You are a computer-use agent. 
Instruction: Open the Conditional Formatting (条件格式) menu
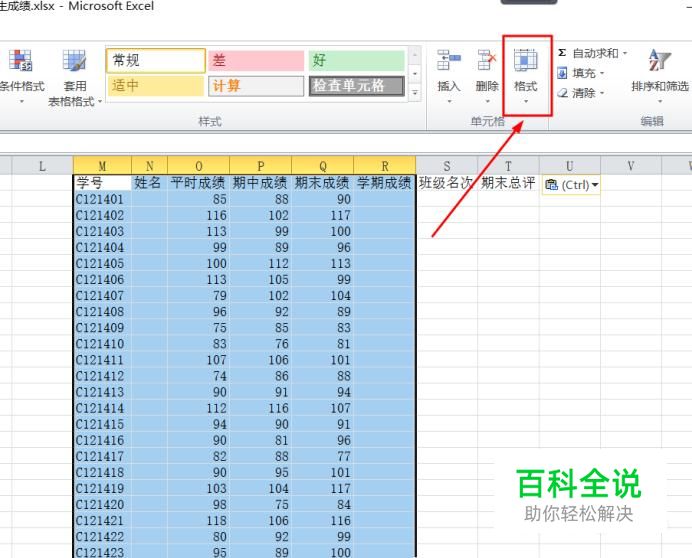tap(20, 76)
